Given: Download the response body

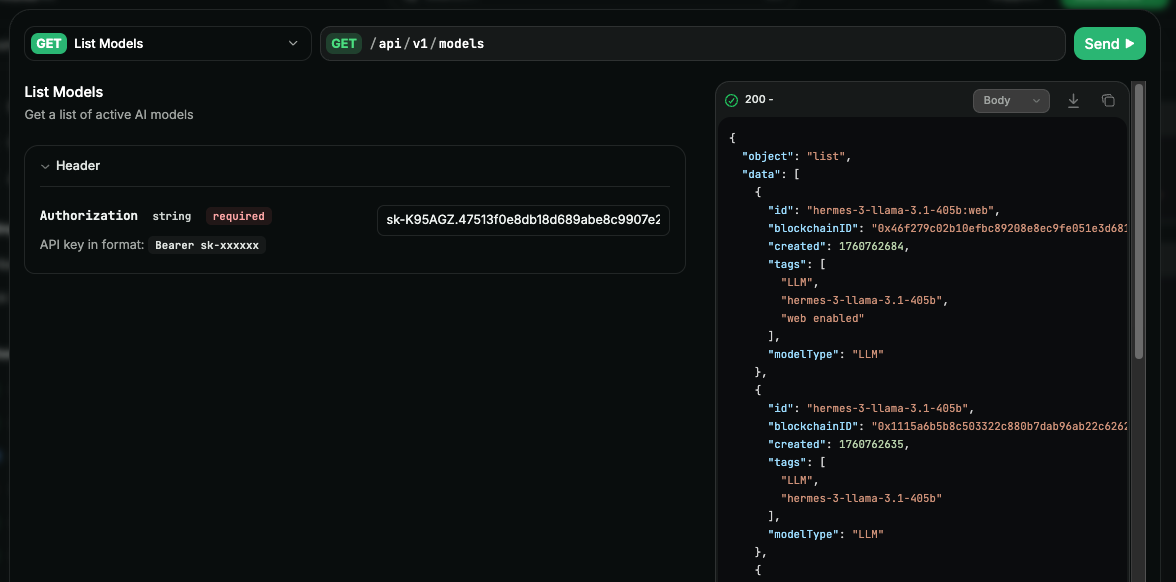Looking at the screenshot, I should [1073, 100].
